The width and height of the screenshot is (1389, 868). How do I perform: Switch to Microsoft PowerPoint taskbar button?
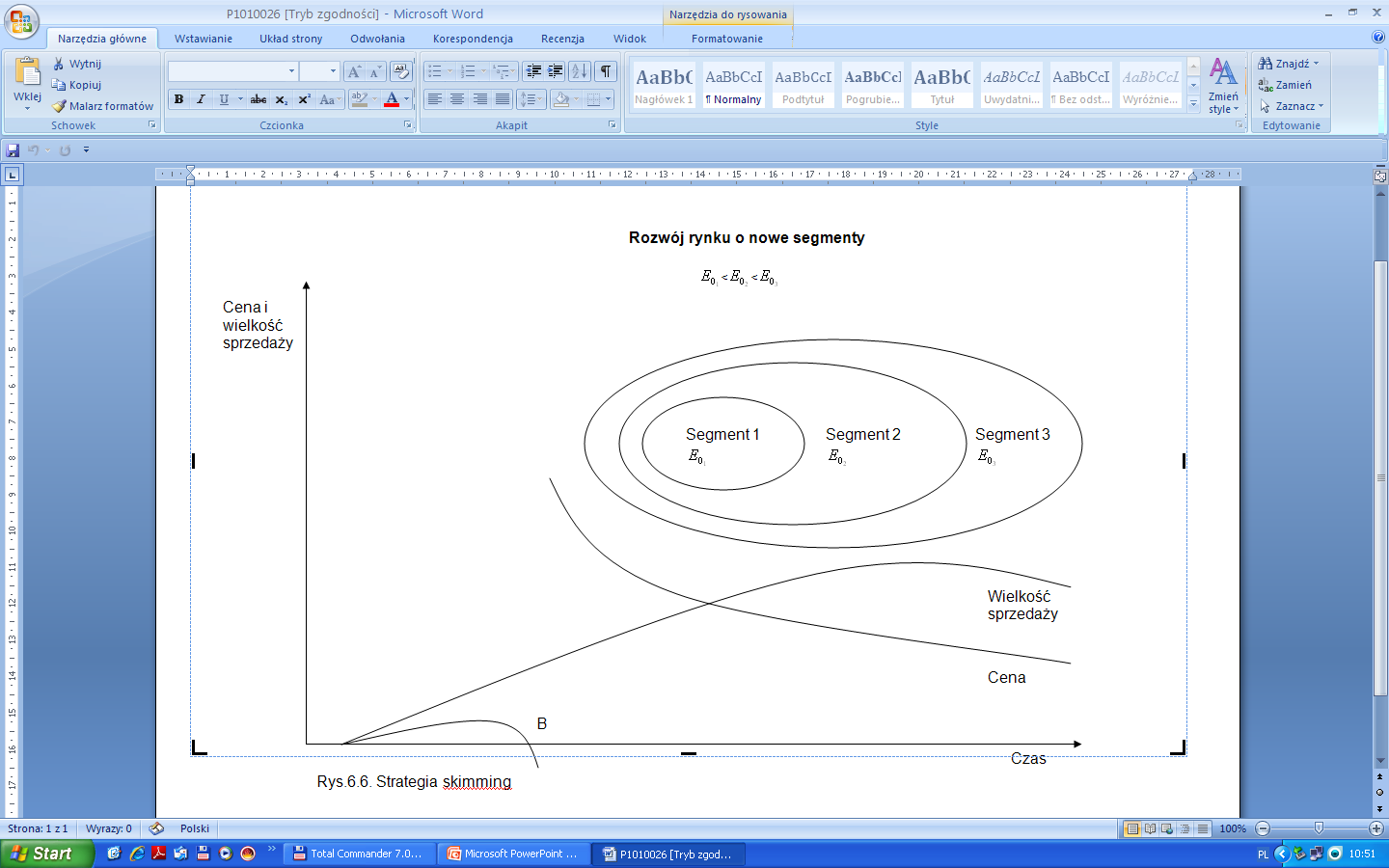point(514,854)
